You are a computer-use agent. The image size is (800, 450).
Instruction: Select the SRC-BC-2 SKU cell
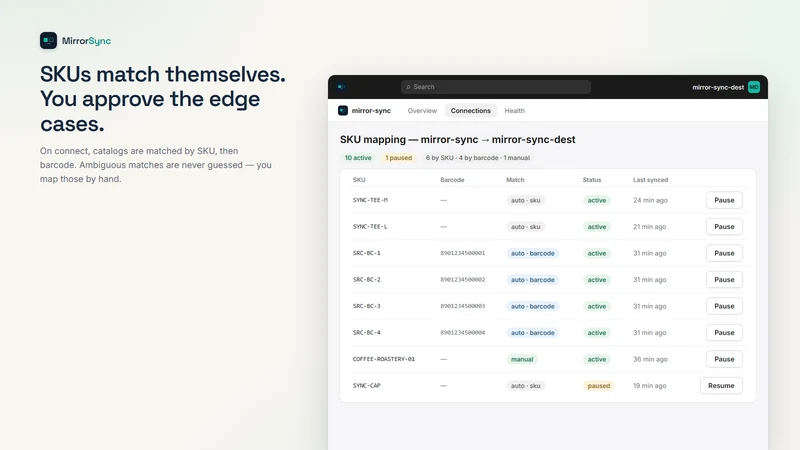click(x=366, y=280)
